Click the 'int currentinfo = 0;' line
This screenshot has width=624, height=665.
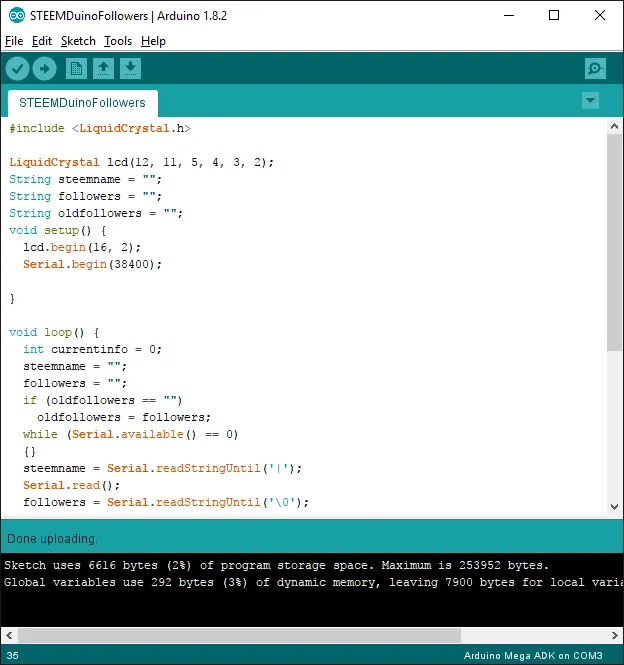(x=92, y=349)
